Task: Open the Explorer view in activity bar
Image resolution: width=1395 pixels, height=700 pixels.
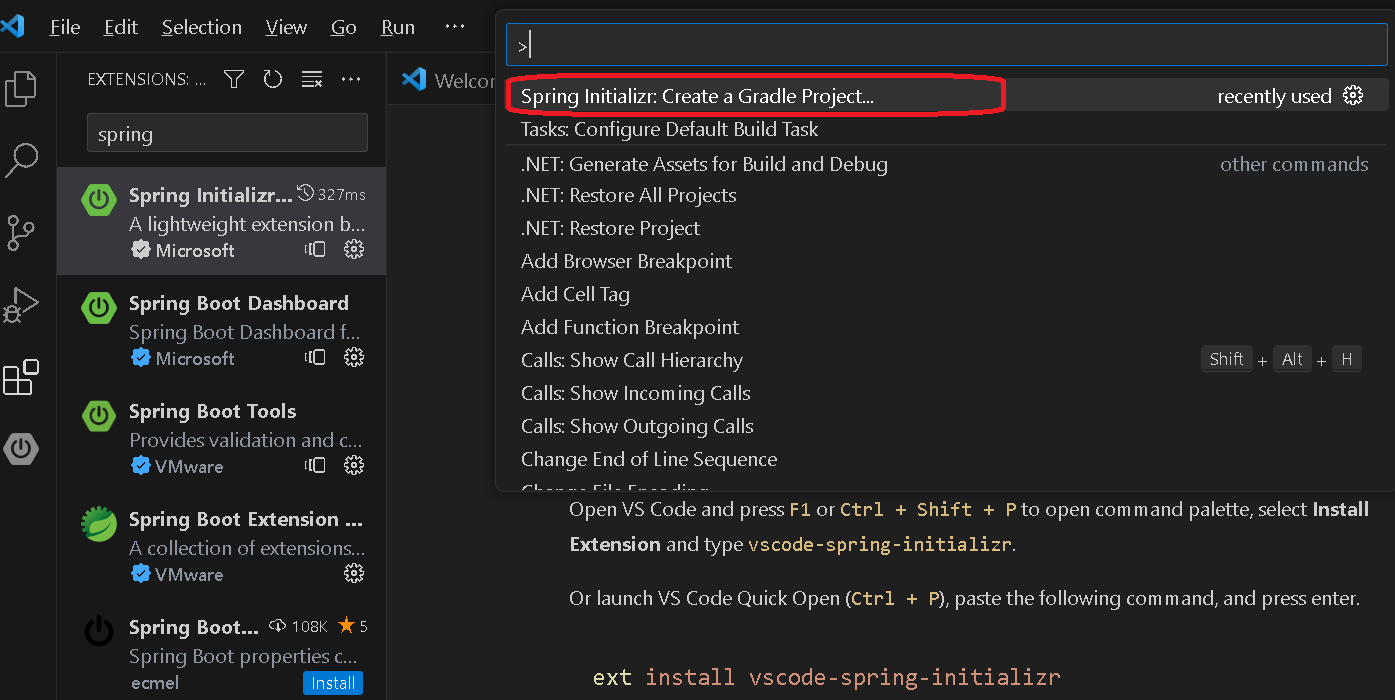Action: [21, 89]
